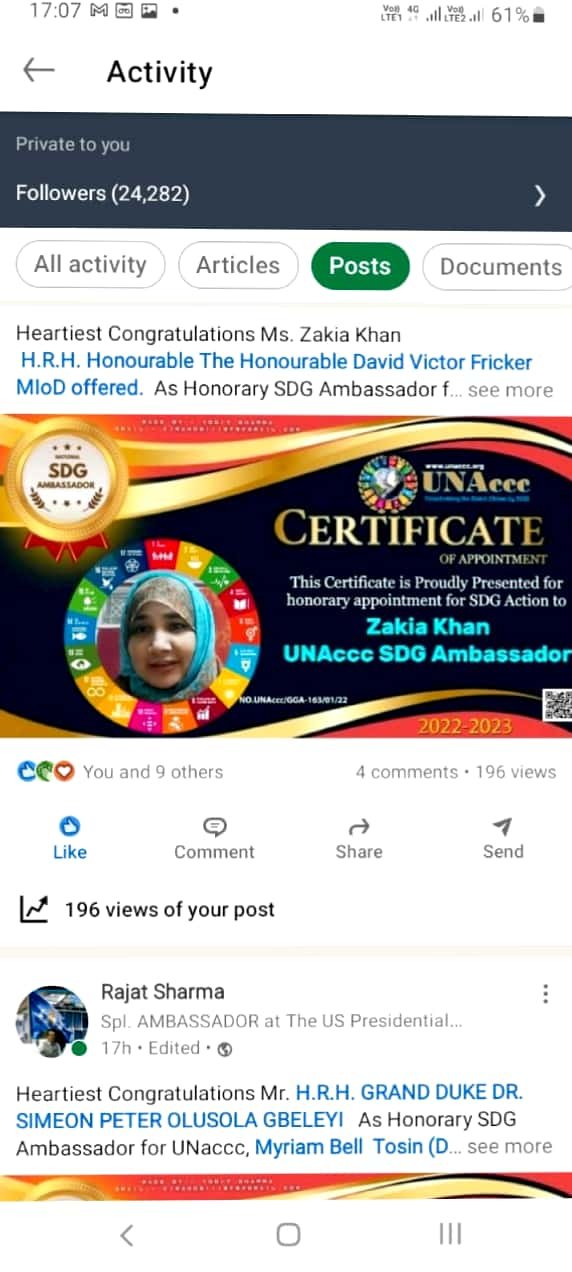The height and width of the screenshot is (1272, 572).
Task: Open three-dot menu on Rajat Sharma post
Action: (x=545, y=993)
